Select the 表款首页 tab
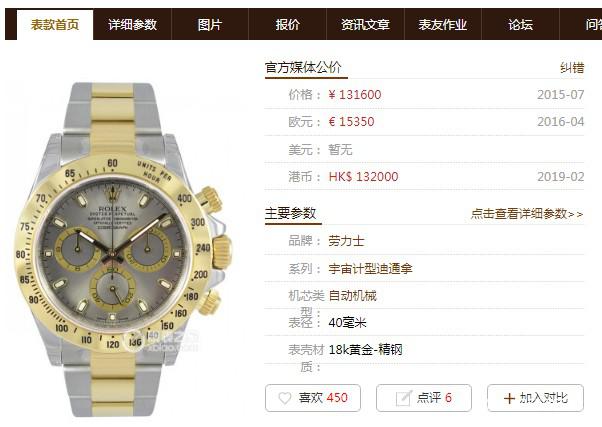This screenshot has height=427, width=602. click(x=55, y=25)
